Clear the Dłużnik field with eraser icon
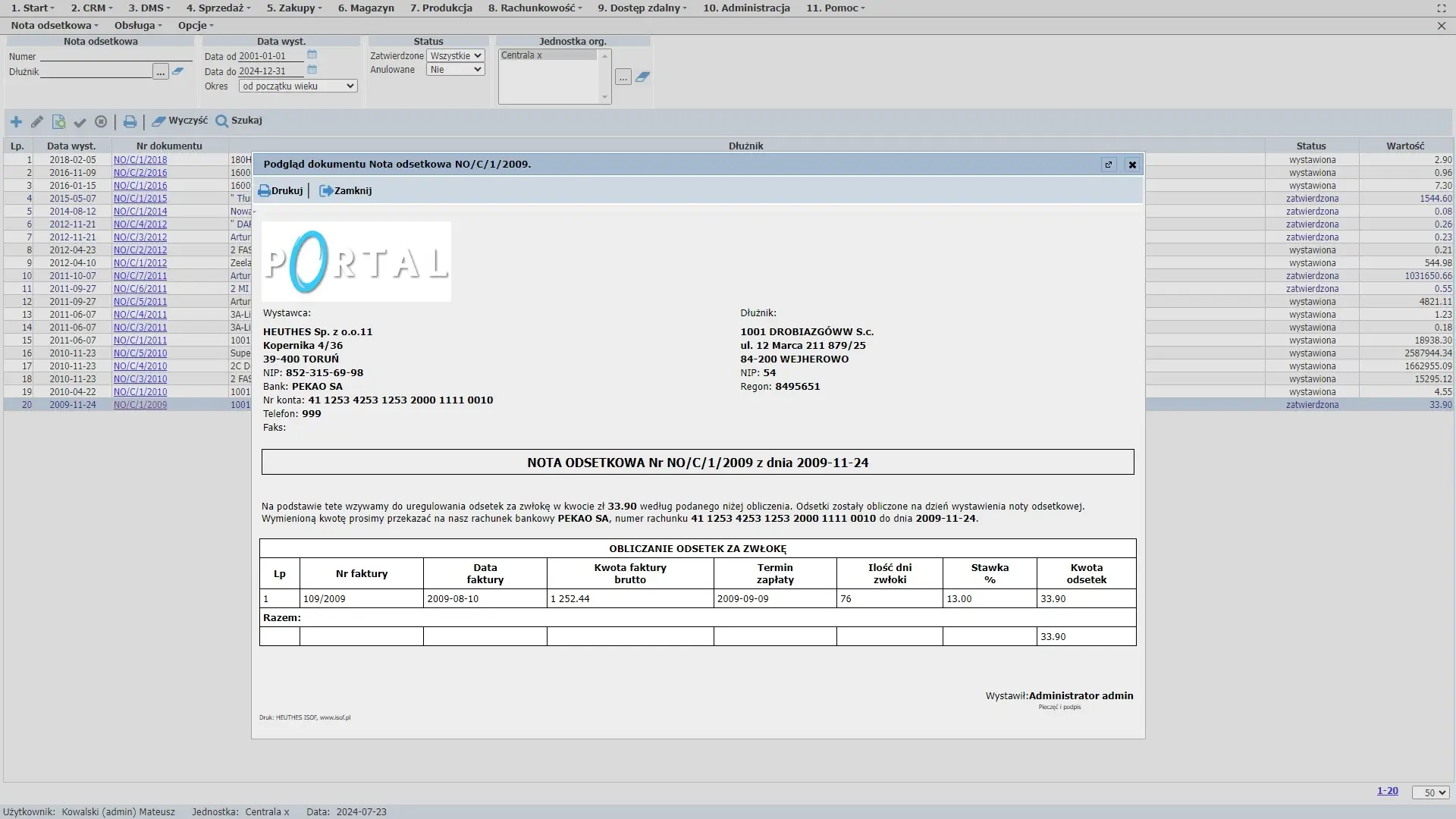 177,71
